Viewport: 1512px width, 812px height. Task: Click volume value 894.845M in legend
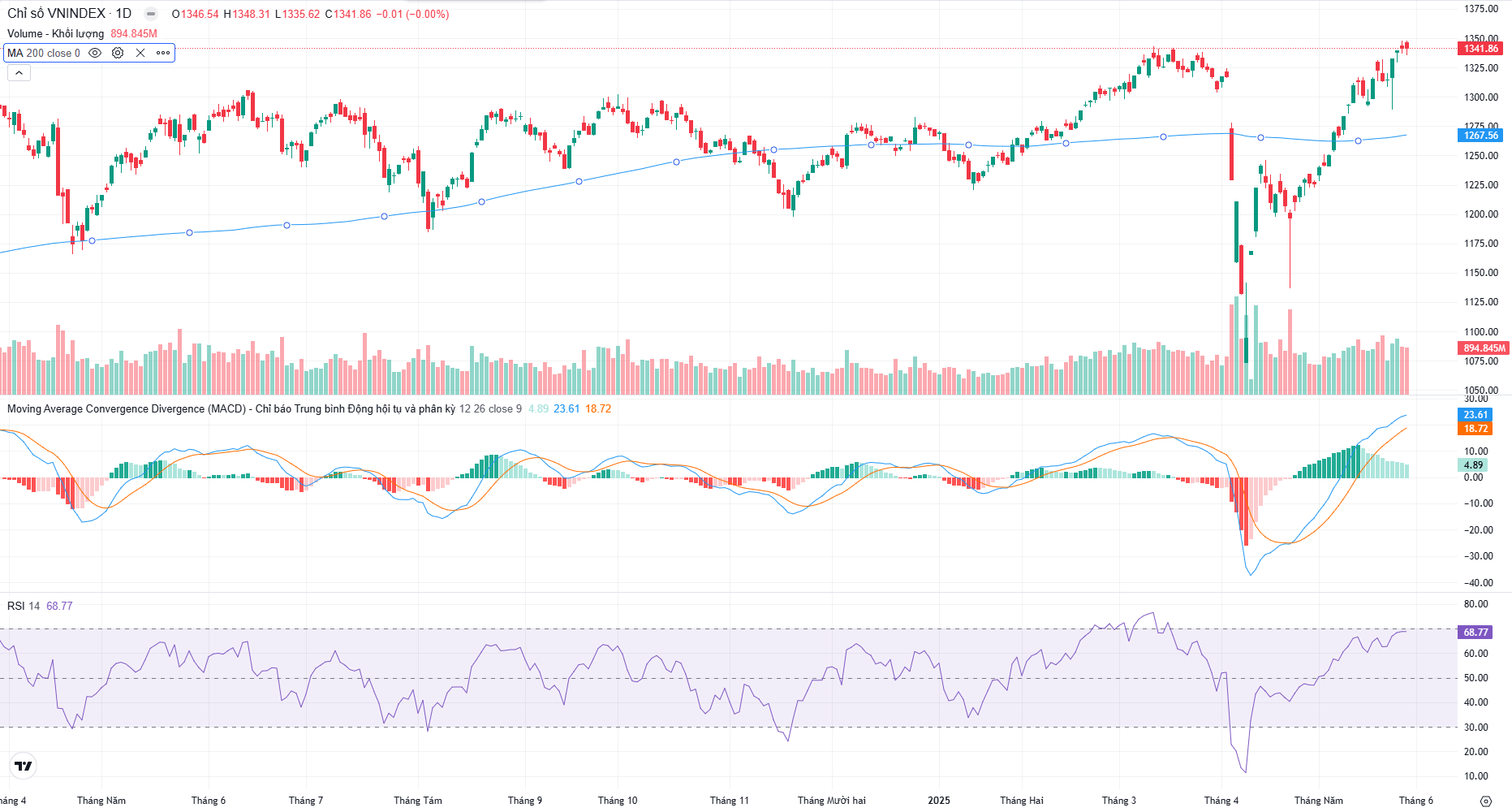[134, 33]
